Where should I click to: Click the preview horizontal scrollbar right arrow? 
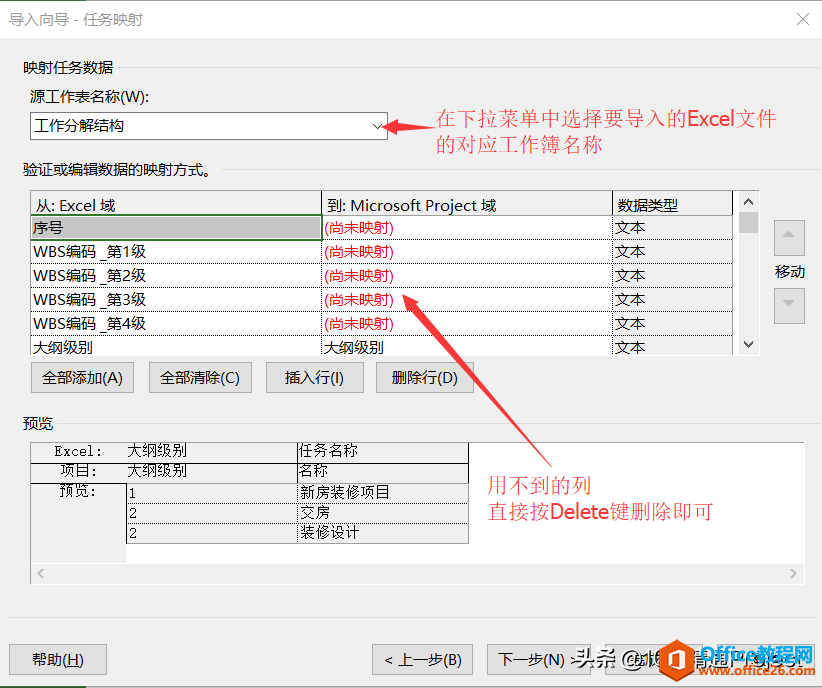point(793,574)
